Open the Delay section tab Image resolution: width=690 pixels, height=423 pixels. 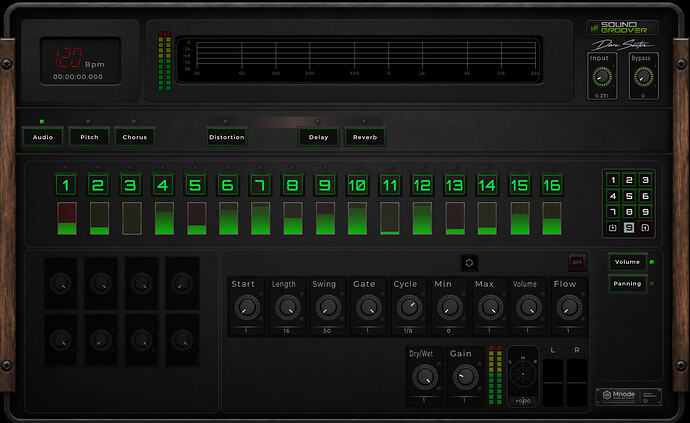point(319,137)
